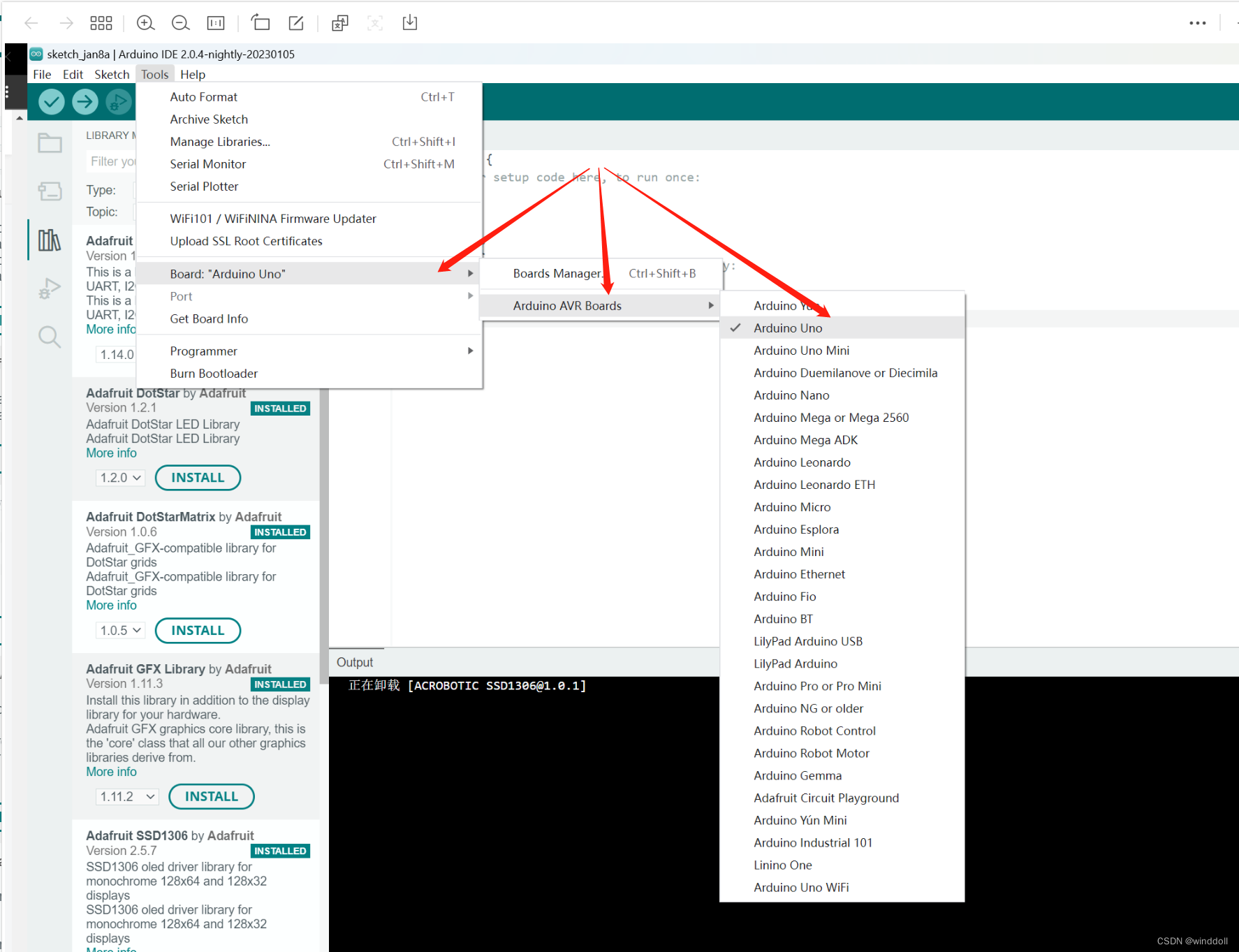Choose Serial Monitor from Tools menu
Image resolution: width=1239 pixels, height=952 pixels.
coord(309,163)
